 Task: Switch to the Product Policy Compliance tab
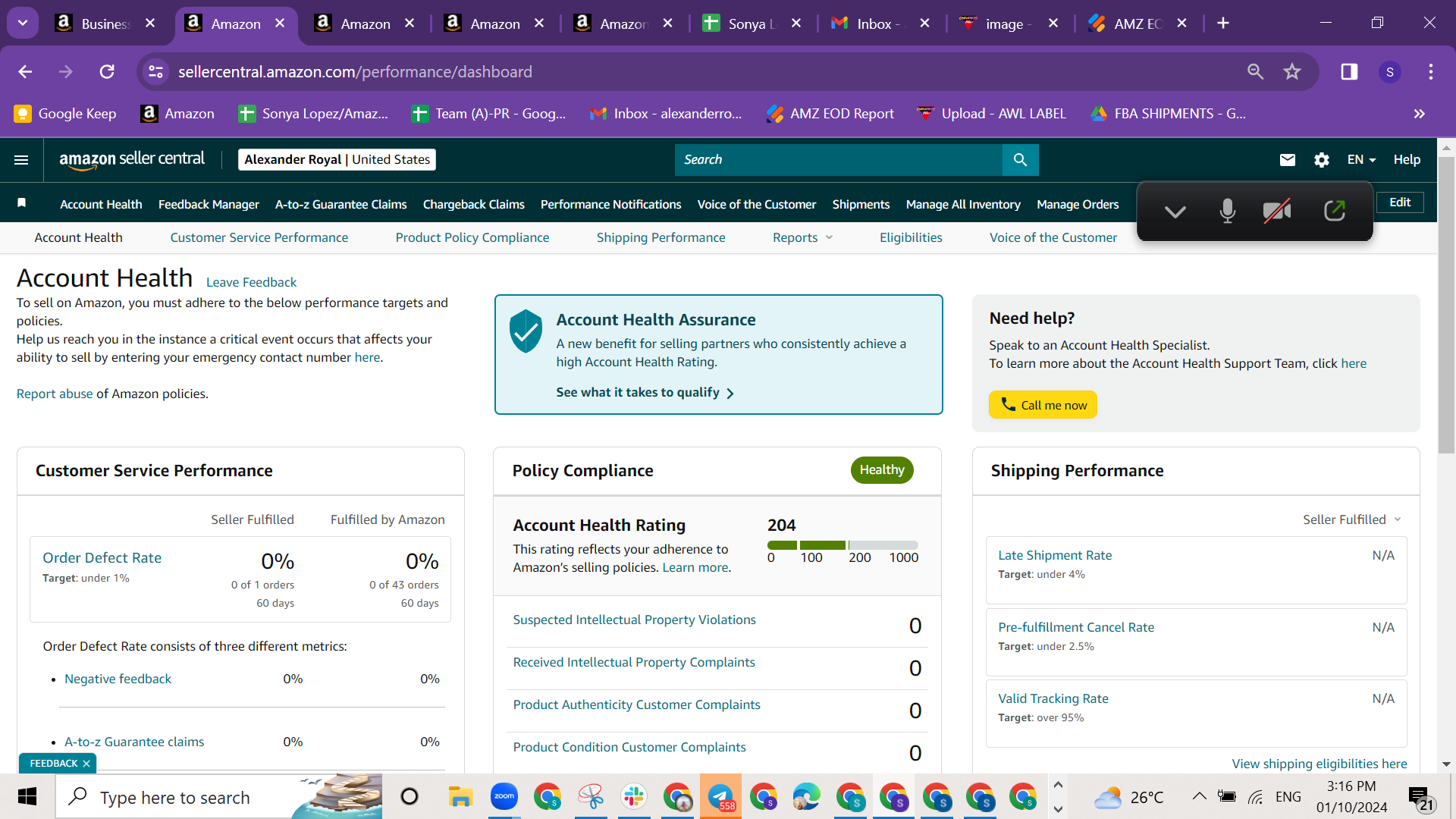472,237
